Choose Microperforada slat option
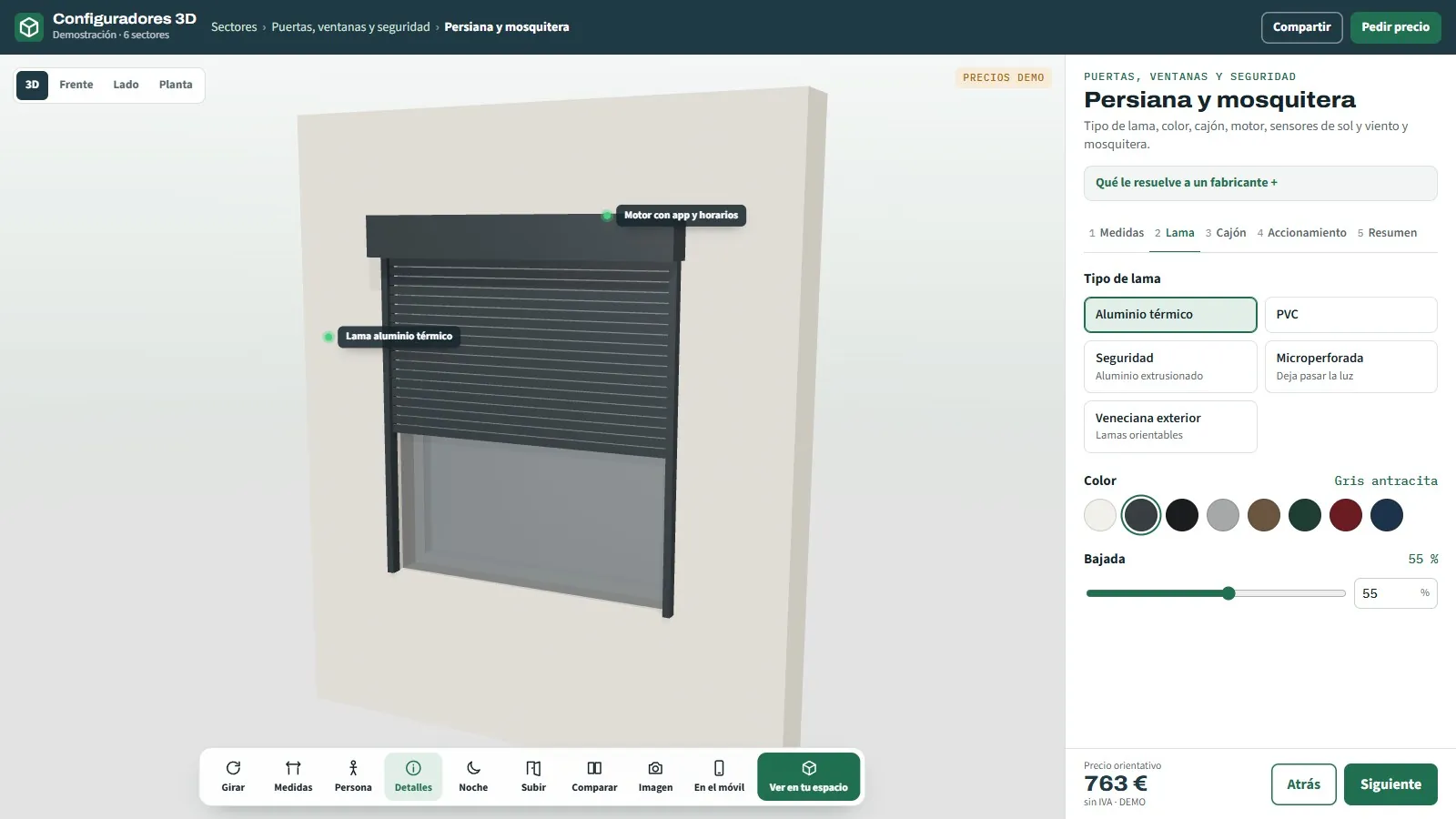Image resolution: width=1456 pixels, height=819 pixels. [x=1350, y=367]
